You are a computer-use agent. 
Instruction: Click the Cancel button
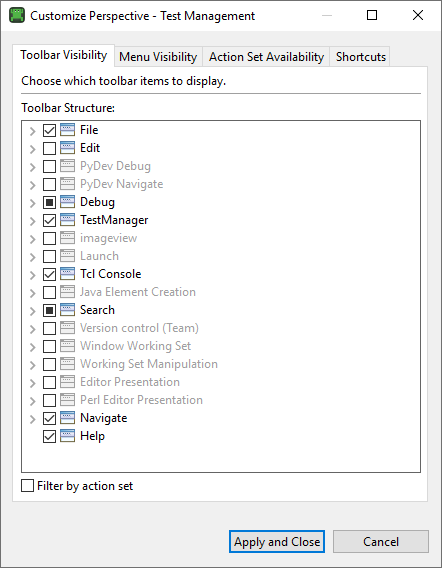[x=381, y=542]
